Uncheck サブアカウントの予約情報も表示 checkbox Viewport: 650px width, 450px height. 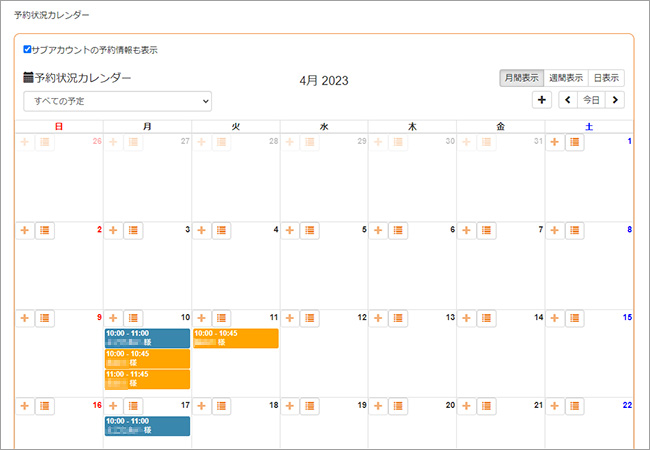click(28, 49)
